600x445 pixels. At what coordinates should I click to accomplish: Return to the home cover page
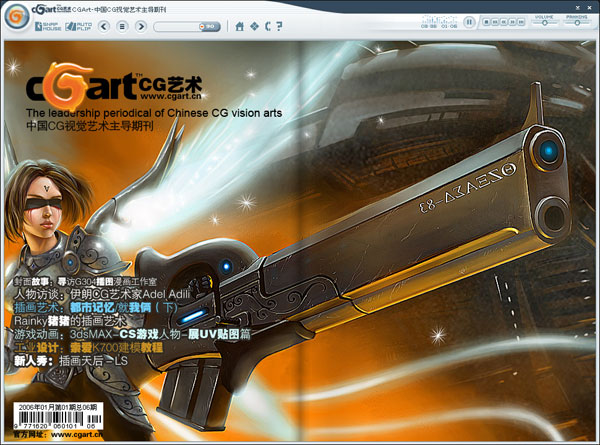(x=240, y=26)
